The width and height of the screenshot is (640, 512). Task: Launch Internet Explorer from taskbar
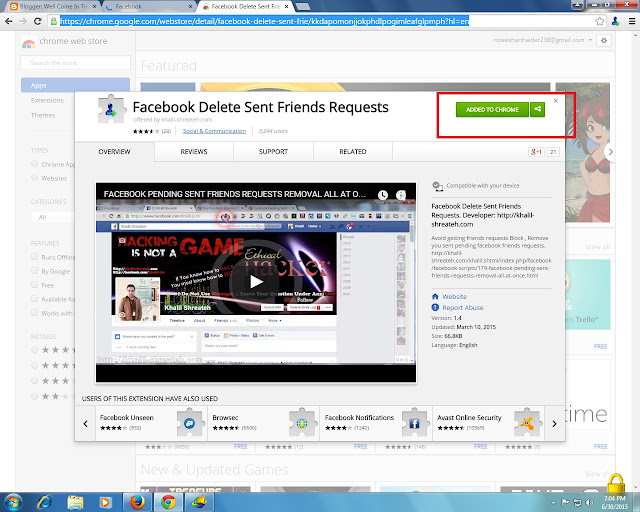44,502
